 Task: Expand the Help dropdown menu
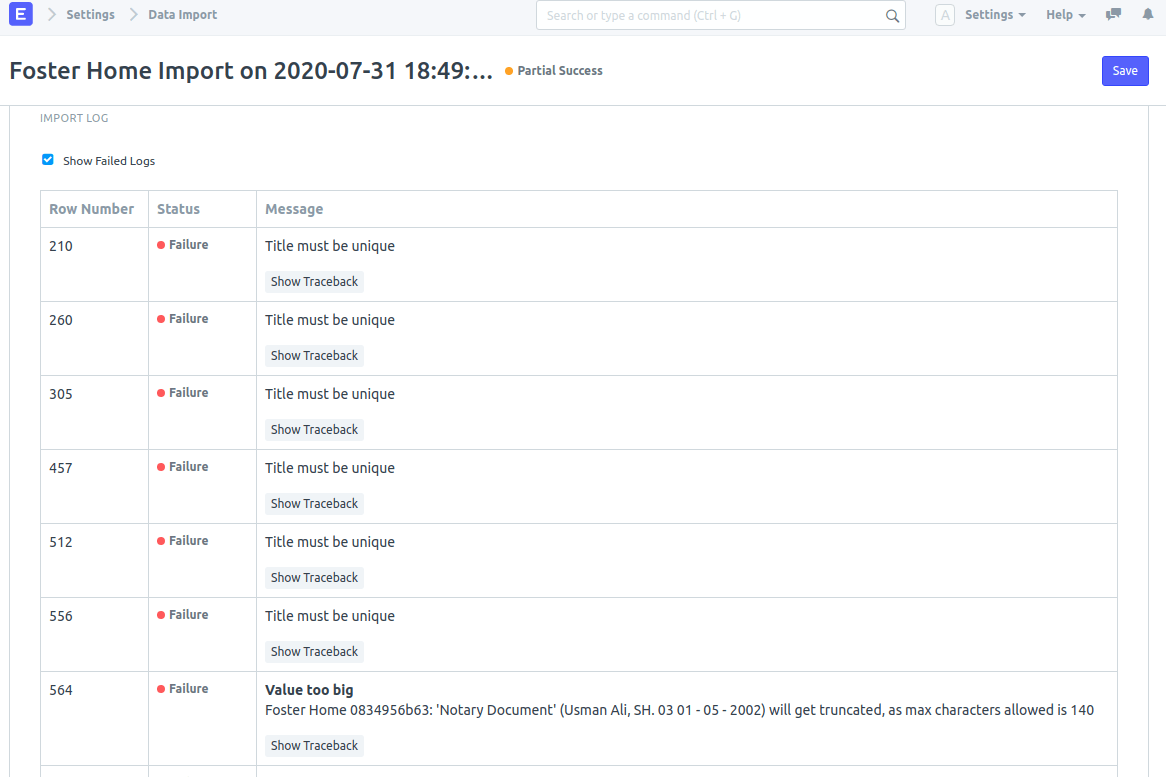coord(1066,15)
